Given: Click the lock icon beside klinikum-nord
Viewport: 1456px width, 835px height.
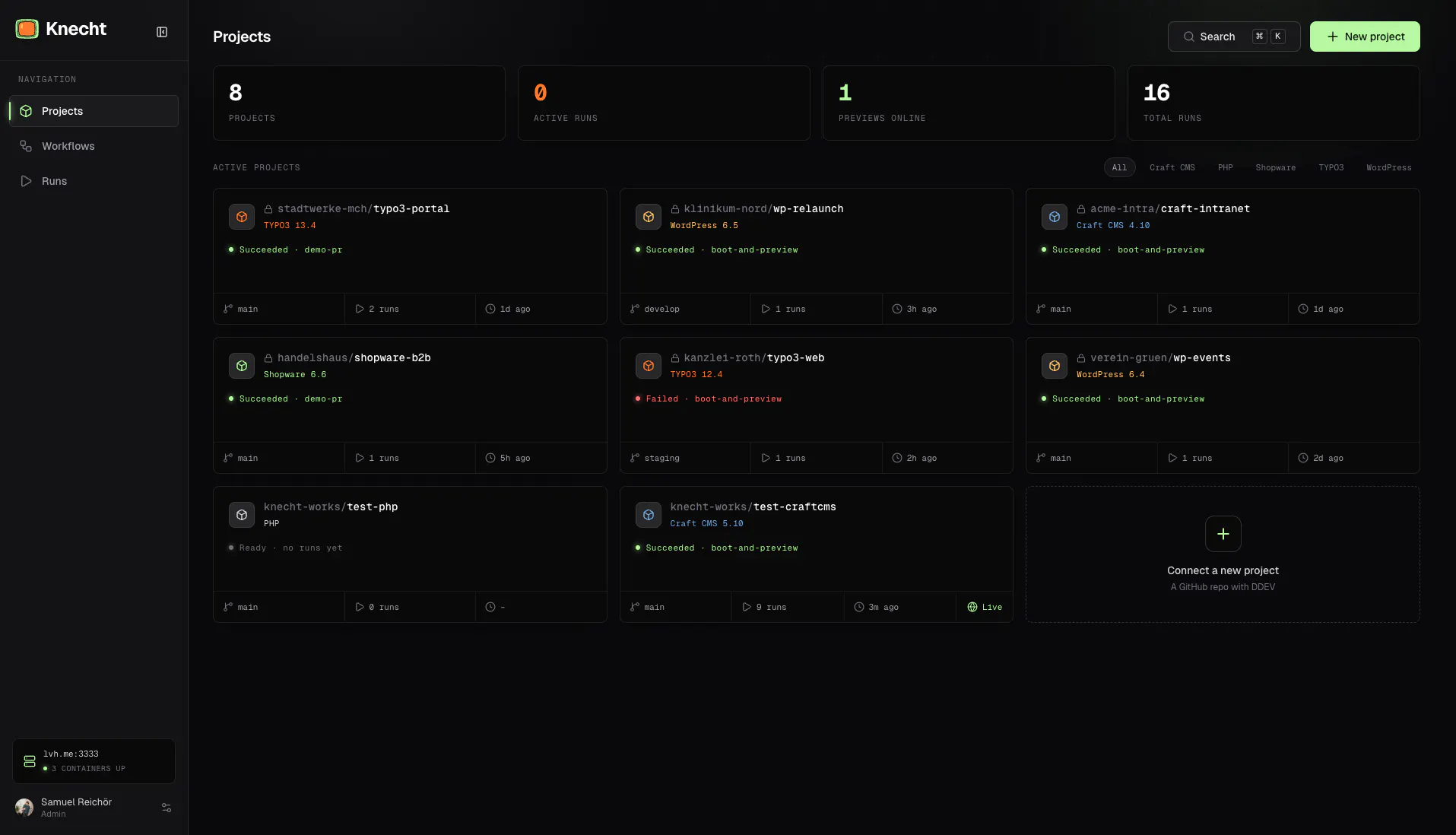Looking at the screenshot, I should pos(674,208).
